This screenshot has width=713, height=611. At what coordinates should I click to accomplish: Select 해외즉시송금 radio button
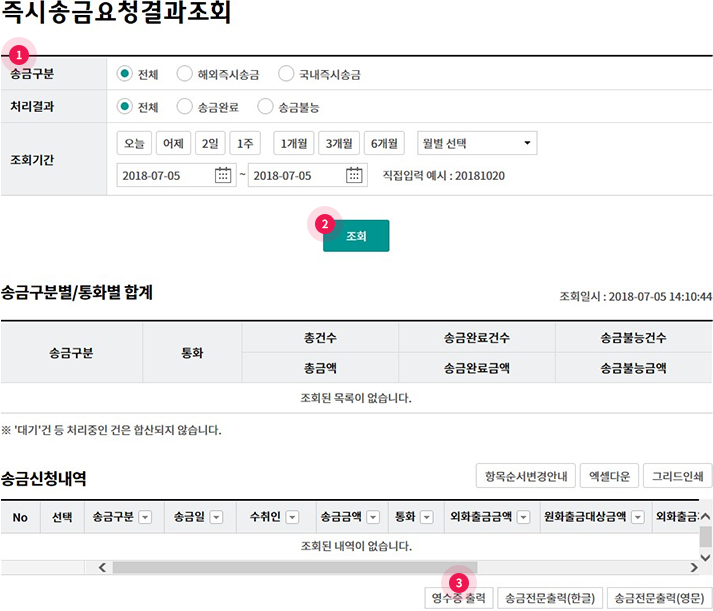pos(184,73)
